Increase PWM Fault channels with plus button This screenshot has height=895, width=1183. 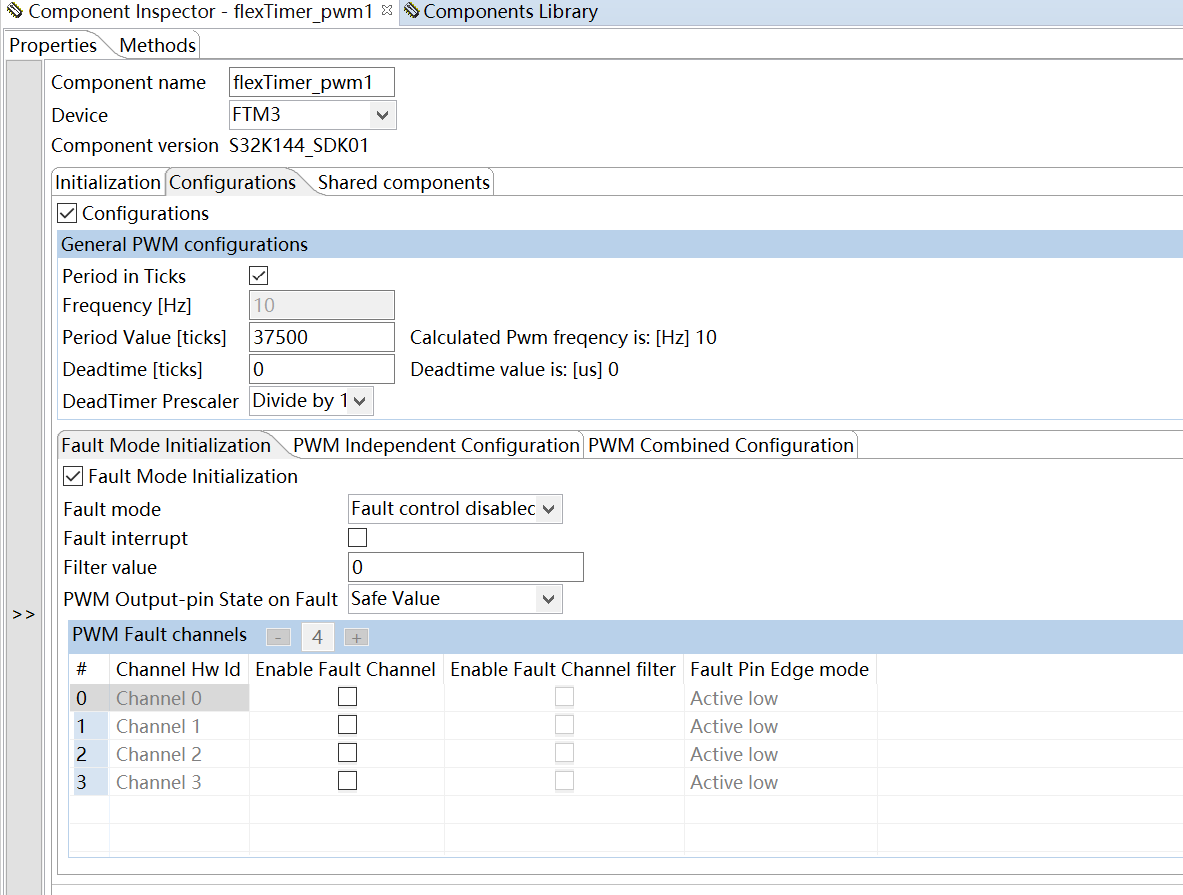(356, 637)
